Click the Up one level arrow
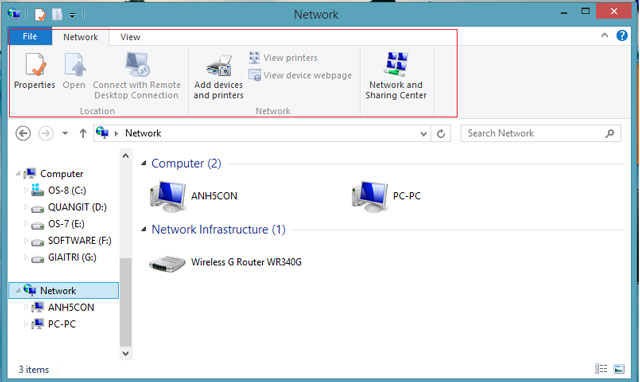 click(x=83, y=133)
